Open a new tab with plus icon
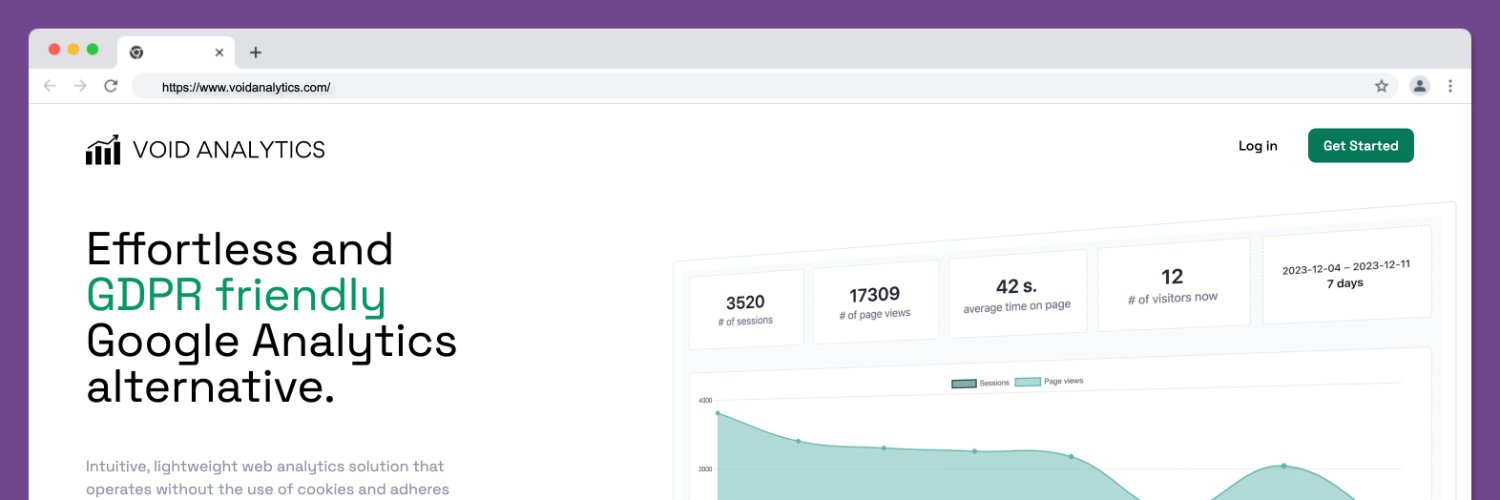 (255, 52)
